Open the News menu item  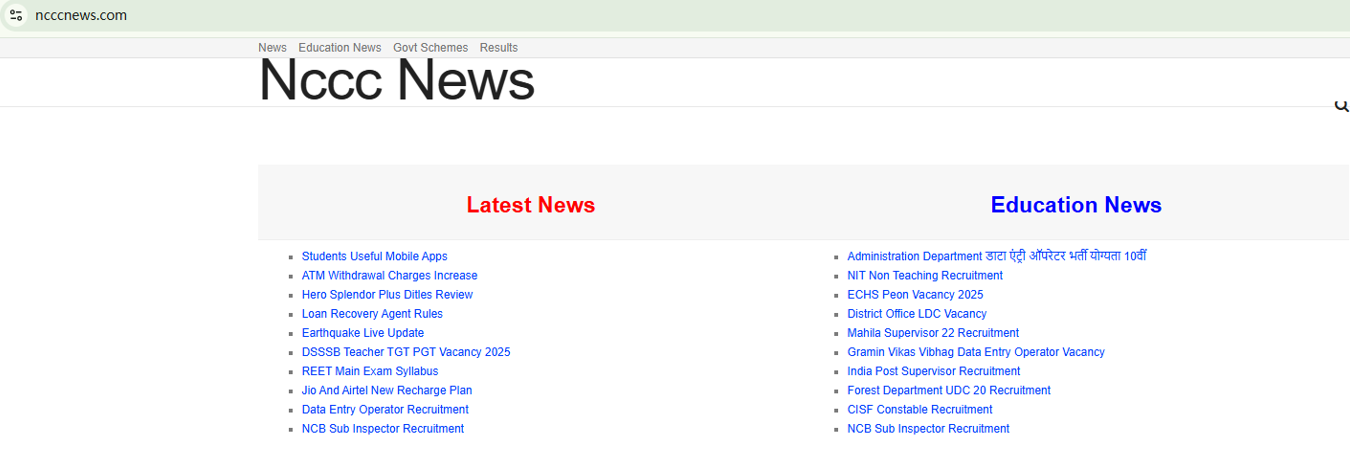coord(272,48)
